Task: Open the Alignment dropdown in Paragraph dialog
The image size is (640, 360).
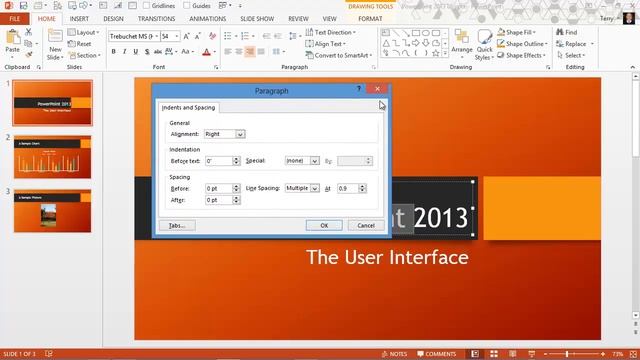Action: point(240,134)
